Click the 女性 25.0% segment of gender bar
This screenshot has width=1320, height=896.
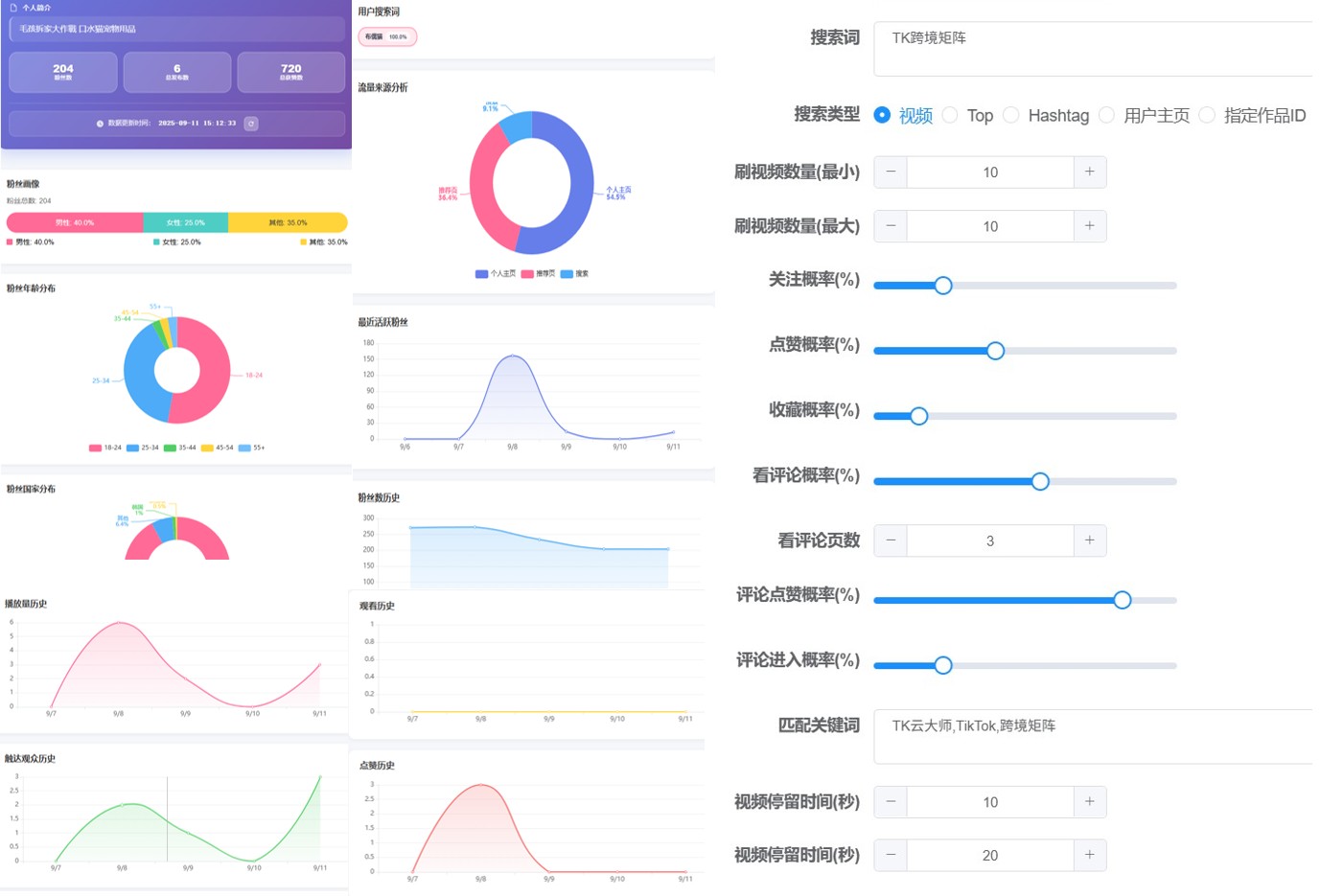point(185,222)
